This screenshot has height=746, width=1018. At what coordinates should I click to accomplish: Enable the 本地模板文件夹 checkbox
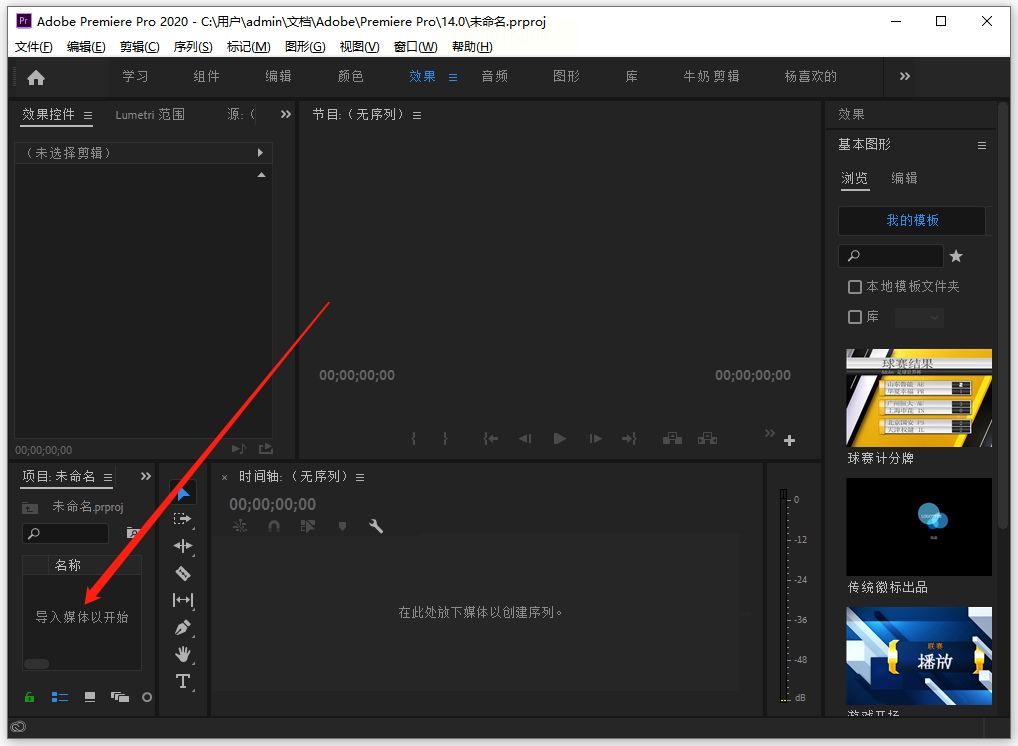coord(855,287)
